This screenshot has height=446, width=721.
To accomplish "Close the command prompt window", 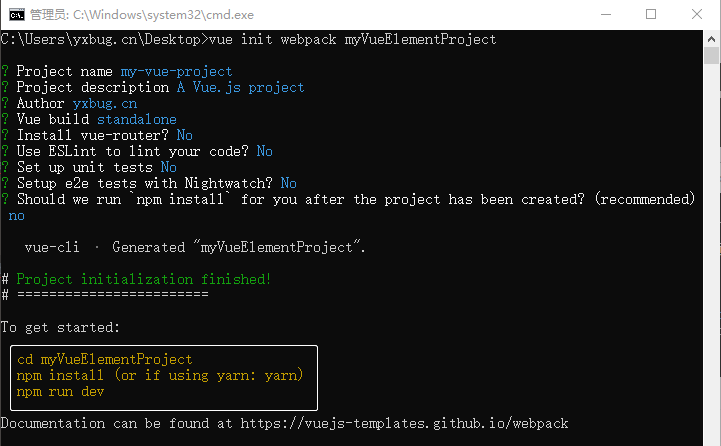I will pos(698,14).
